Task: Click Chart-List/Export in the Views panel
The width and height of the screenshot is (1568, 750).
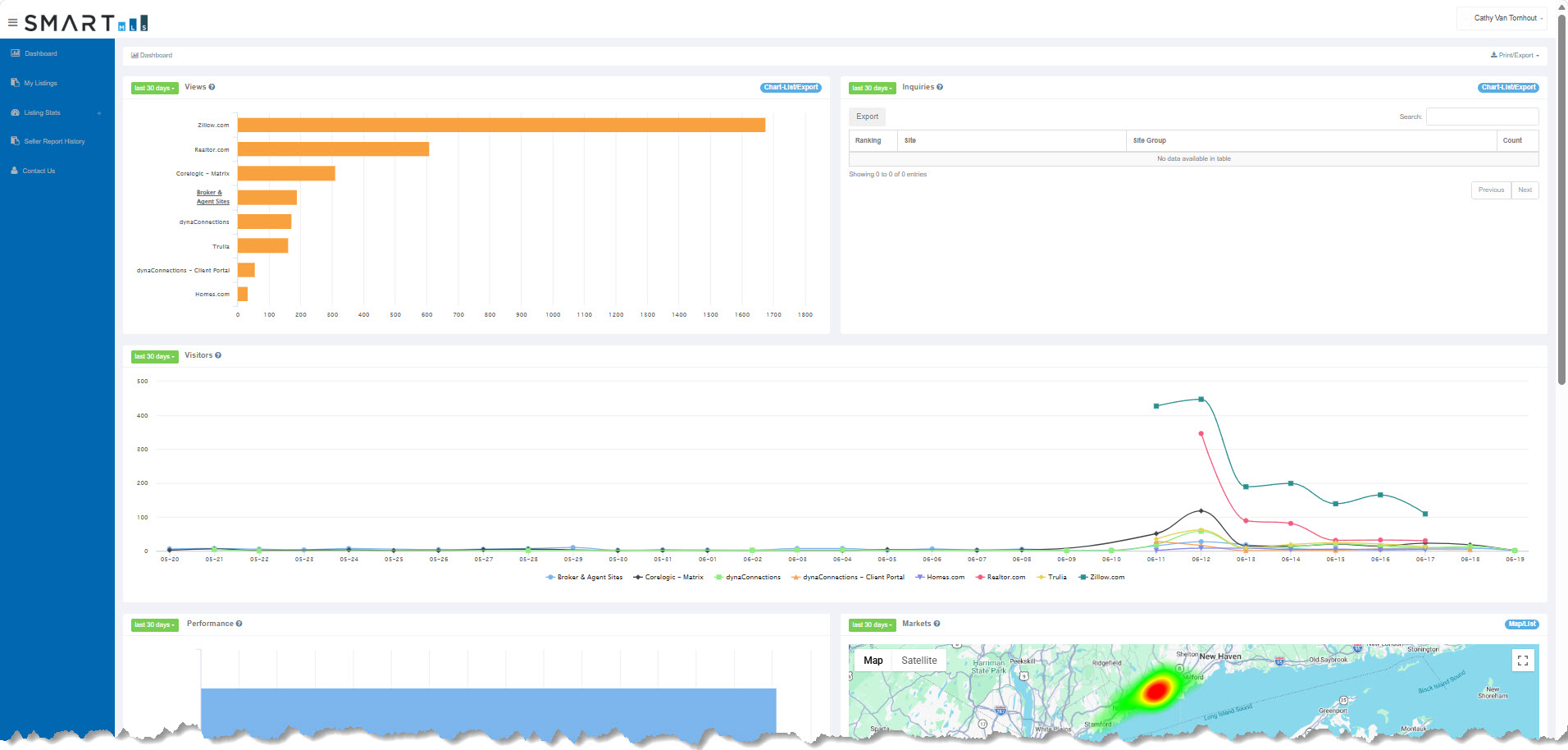Action: [x=791, y=88]
